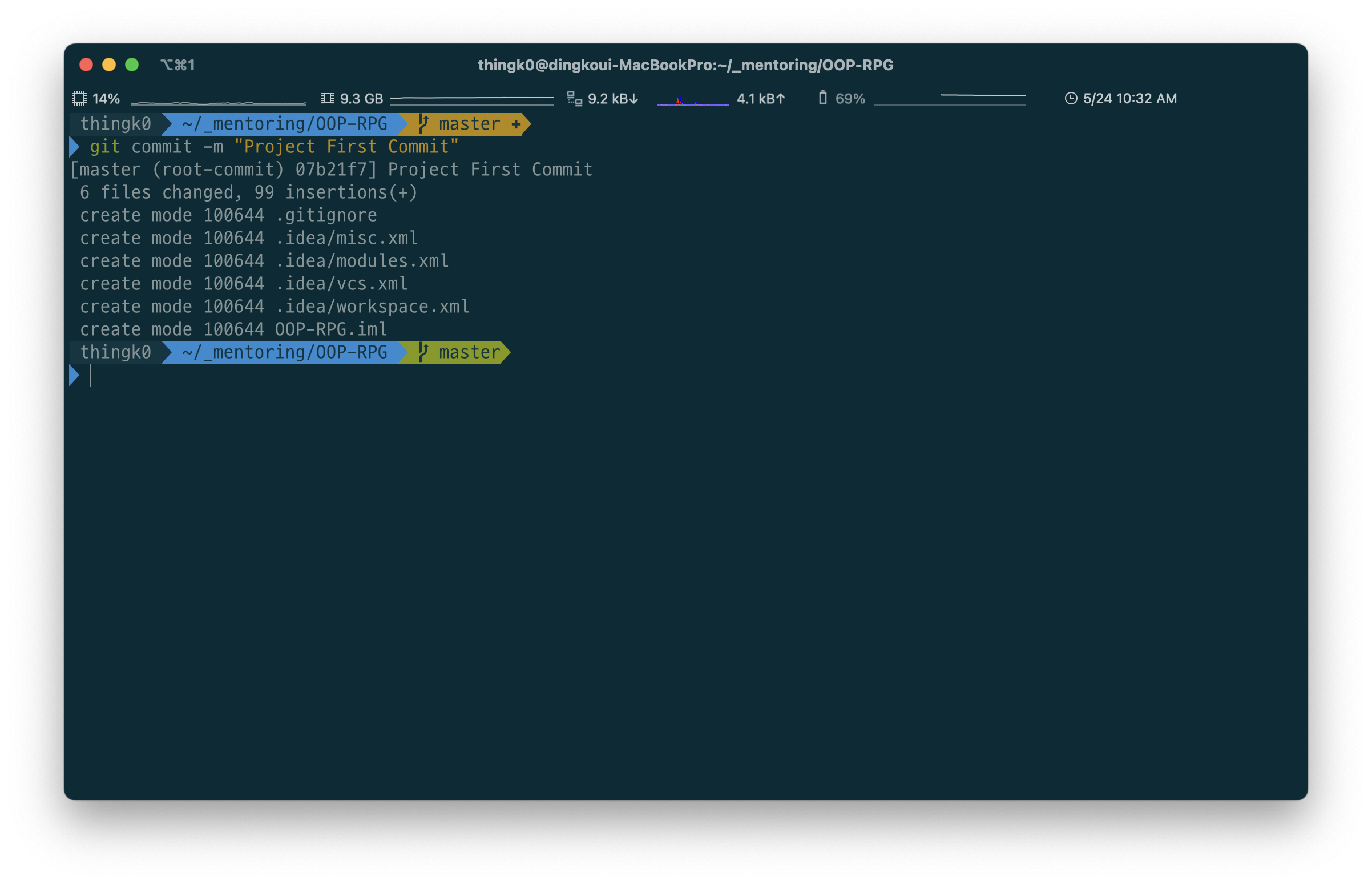Click the window title thingk0@dingkoui-MacBookPro
1372x885 pixels.
[685, 65]
